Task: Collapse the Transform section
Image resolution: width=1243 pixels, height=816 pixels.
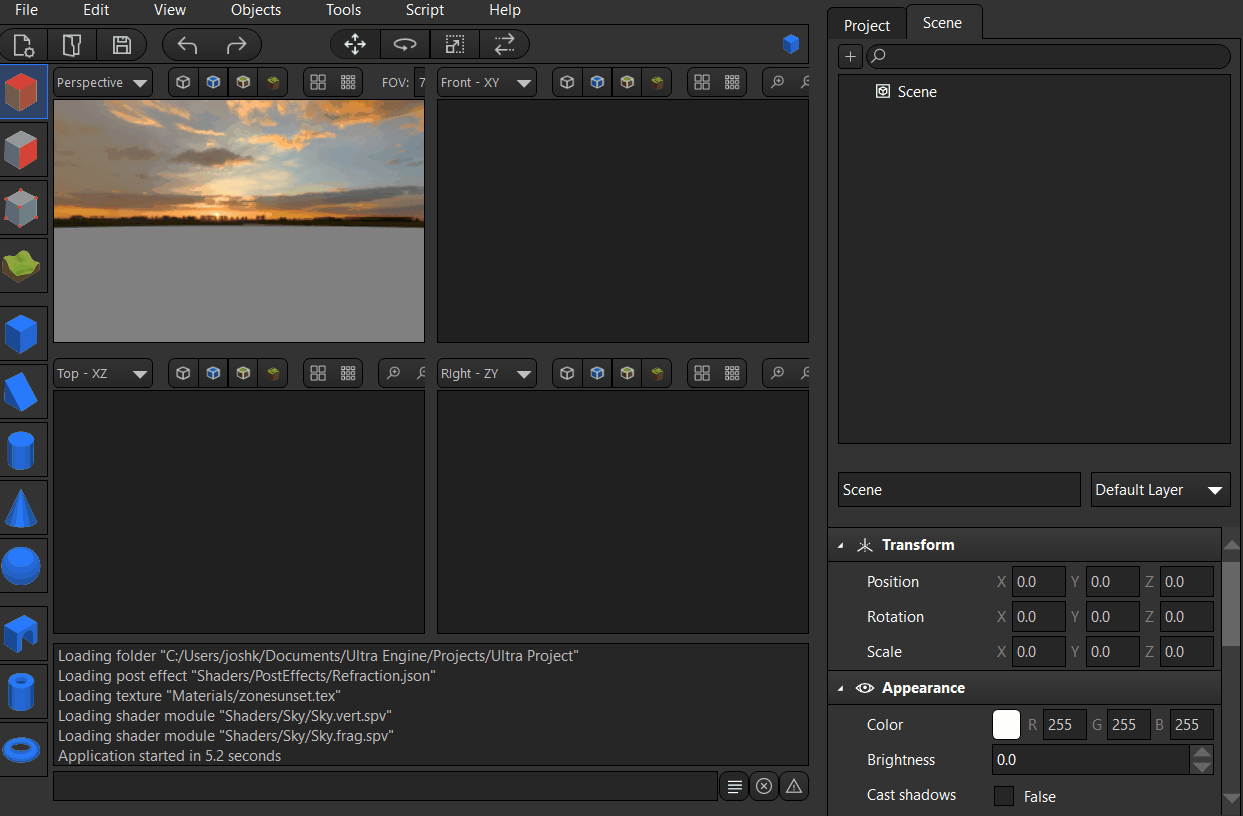Action: pyautogui.click(x=841, y=546)
